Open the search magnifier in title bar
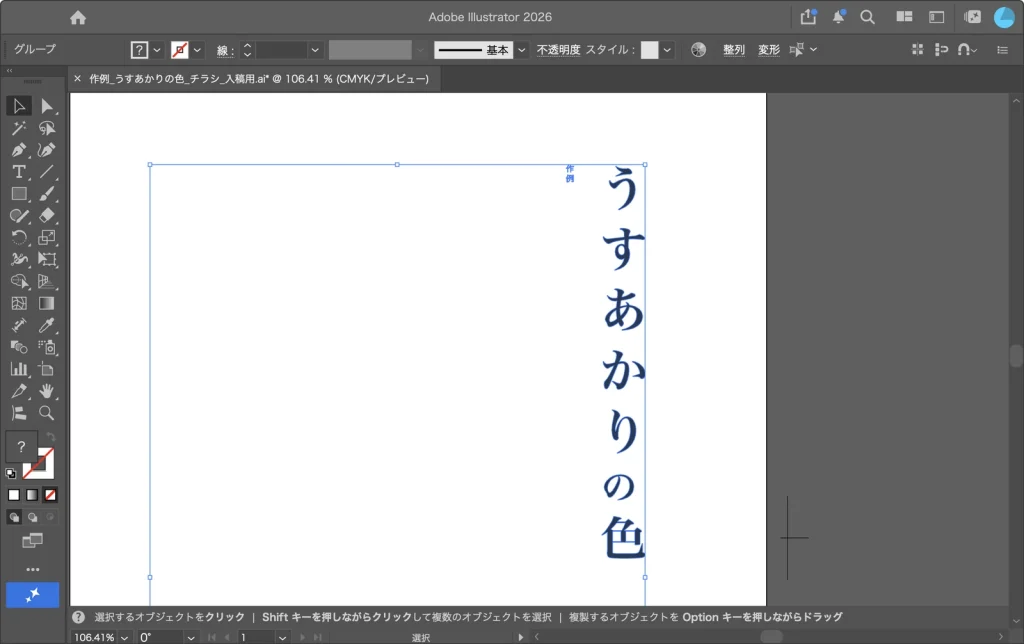This screenshot has height=644, width=1024. click(x=867, y=17)
